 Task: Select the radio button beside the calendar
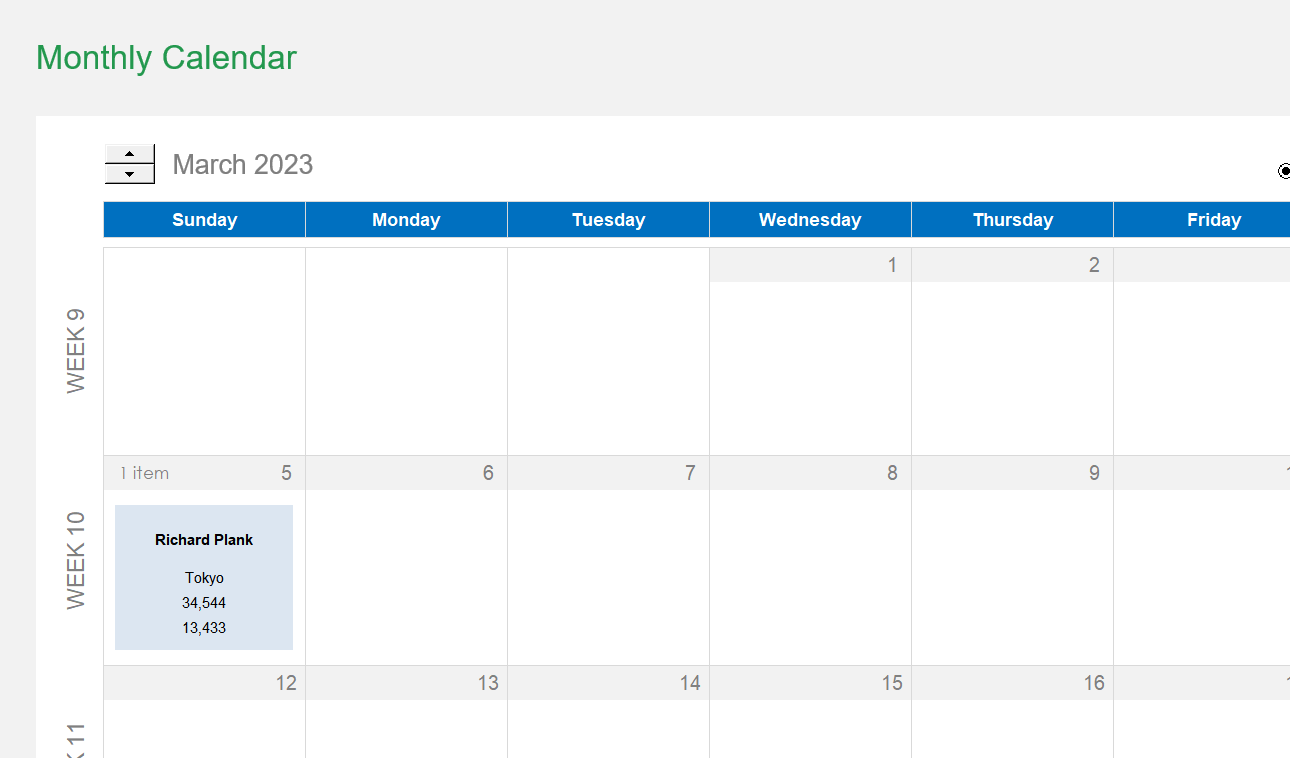click(x=1284, y=171)
